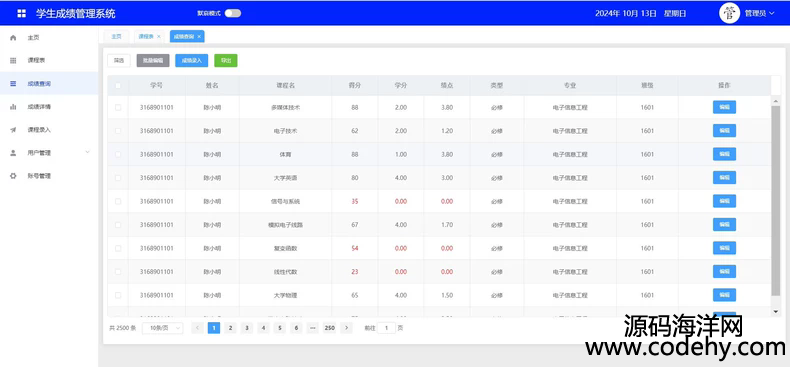Screen dimensions: 790x367
Task: Toggle the 默认模式 switch in the header
Action: [233, 14]
